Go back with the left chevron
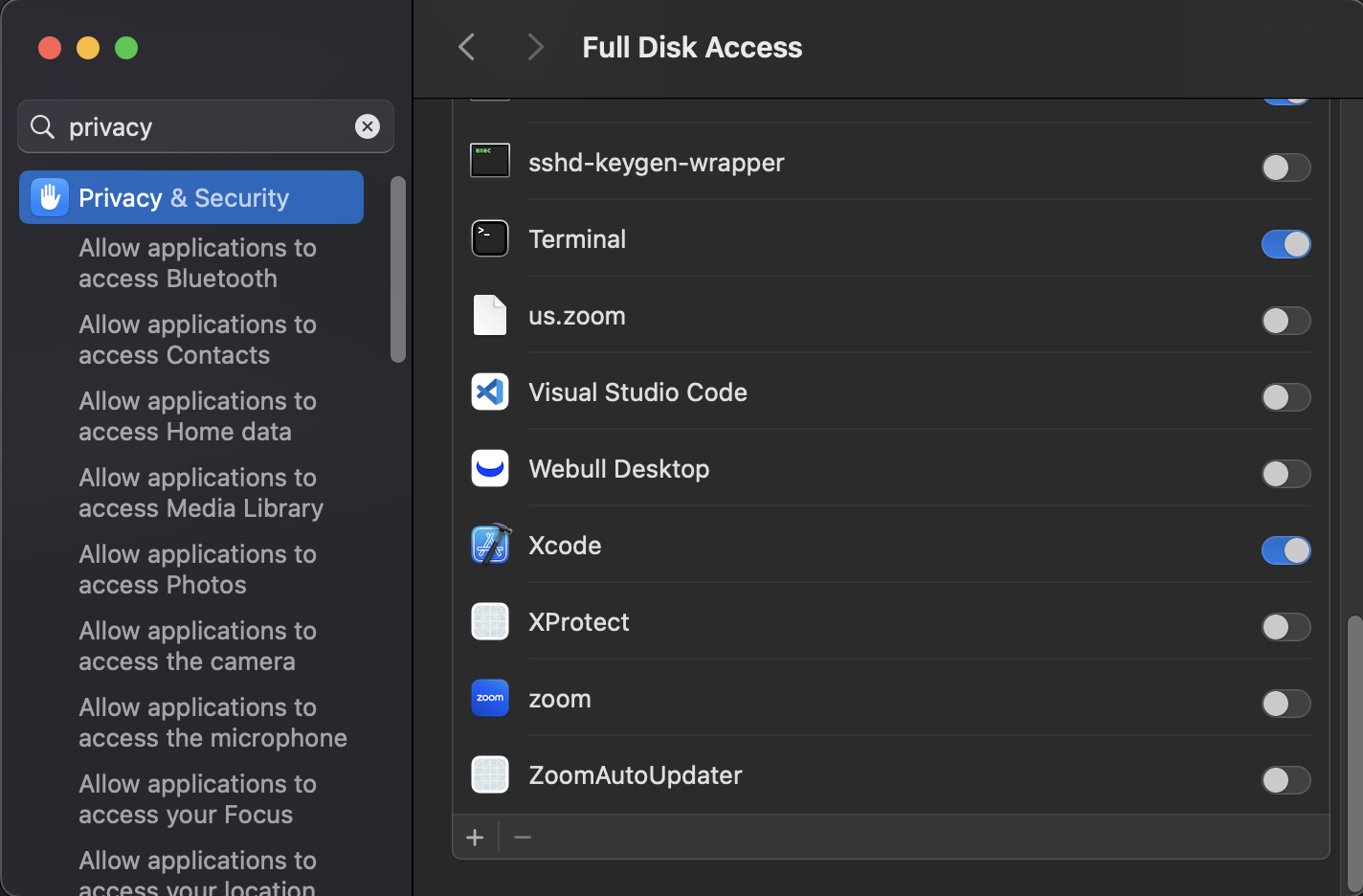 [x=467, y=47]
